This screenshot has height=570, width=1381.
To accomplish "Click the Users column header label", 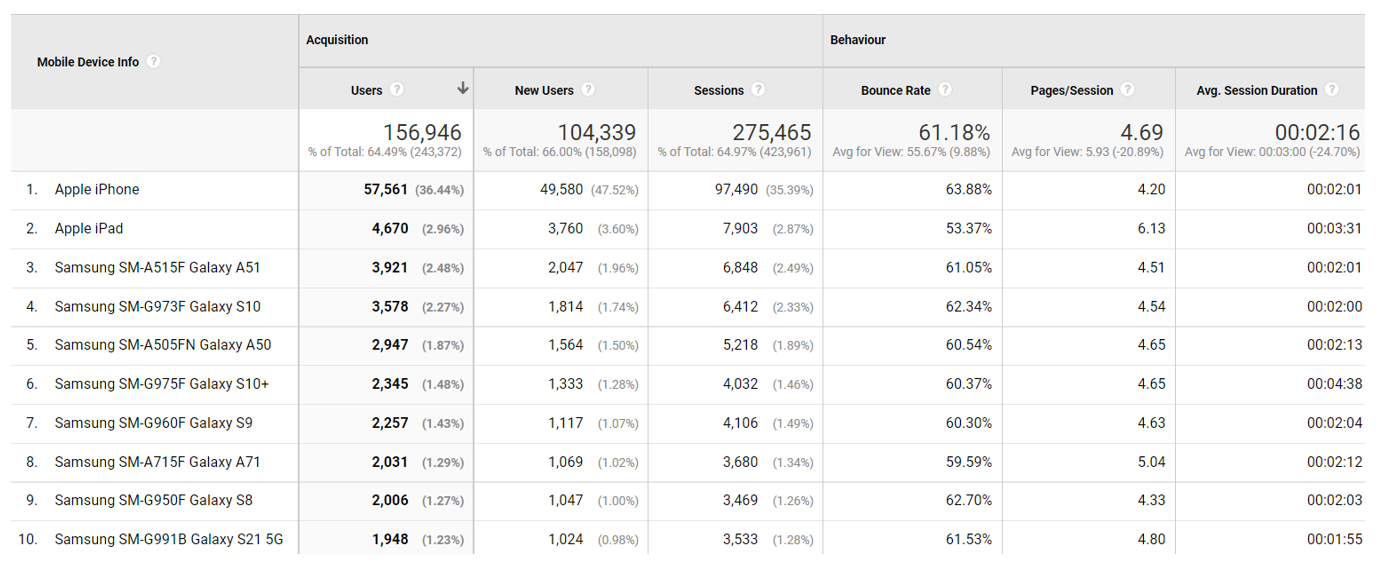I will (367, 90).
